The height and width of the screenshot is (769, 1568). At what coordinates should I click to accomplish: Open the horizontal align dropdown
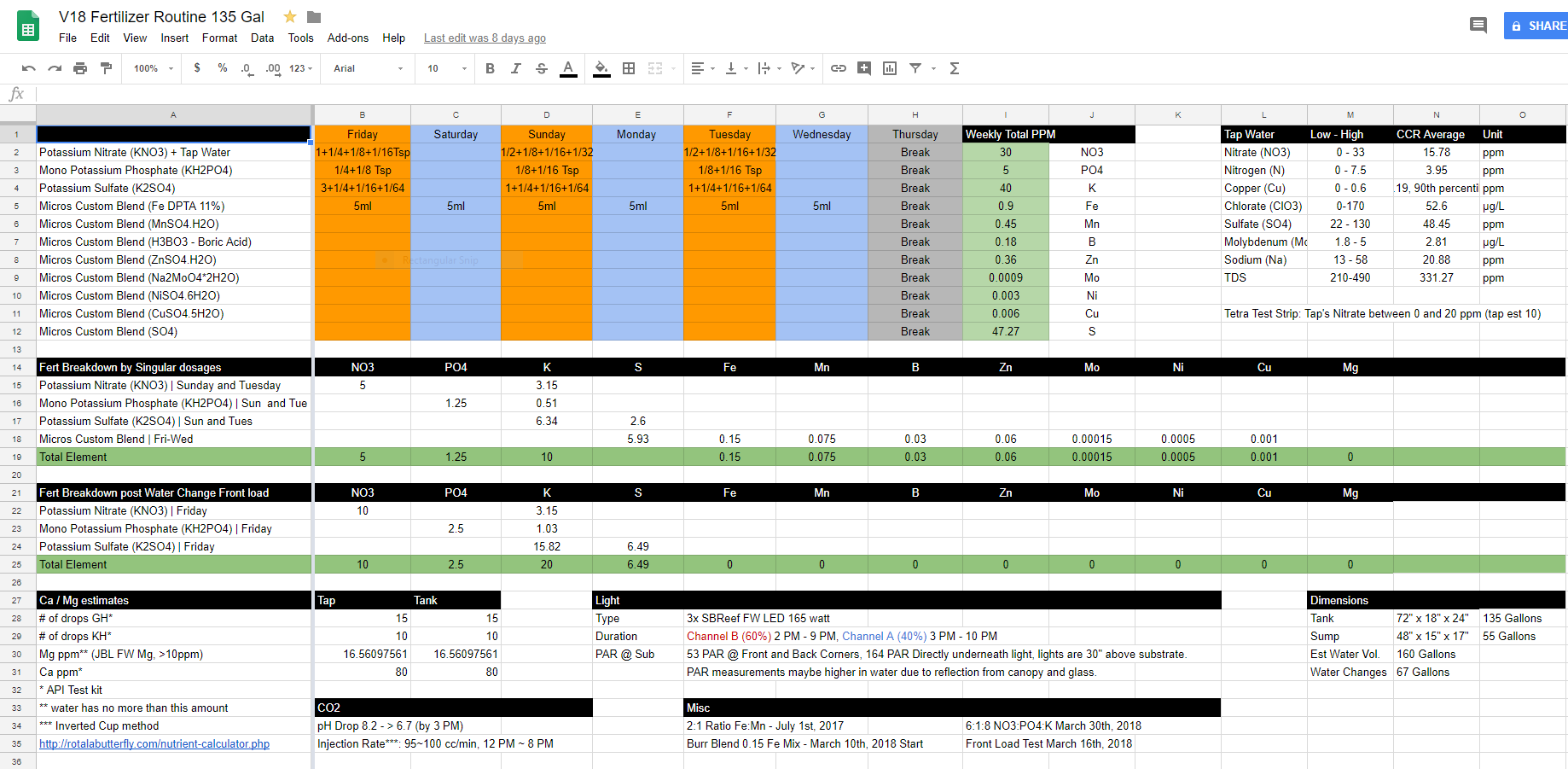tap(703, 68)
